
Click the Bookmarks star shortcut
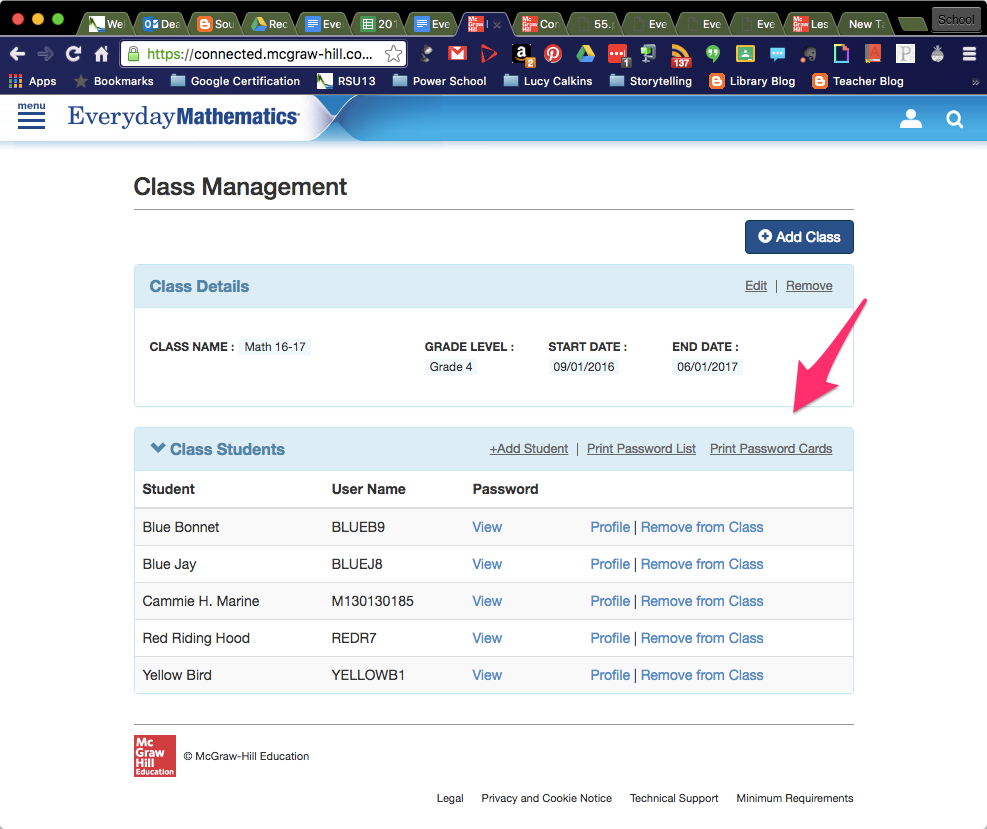point(114,81)
